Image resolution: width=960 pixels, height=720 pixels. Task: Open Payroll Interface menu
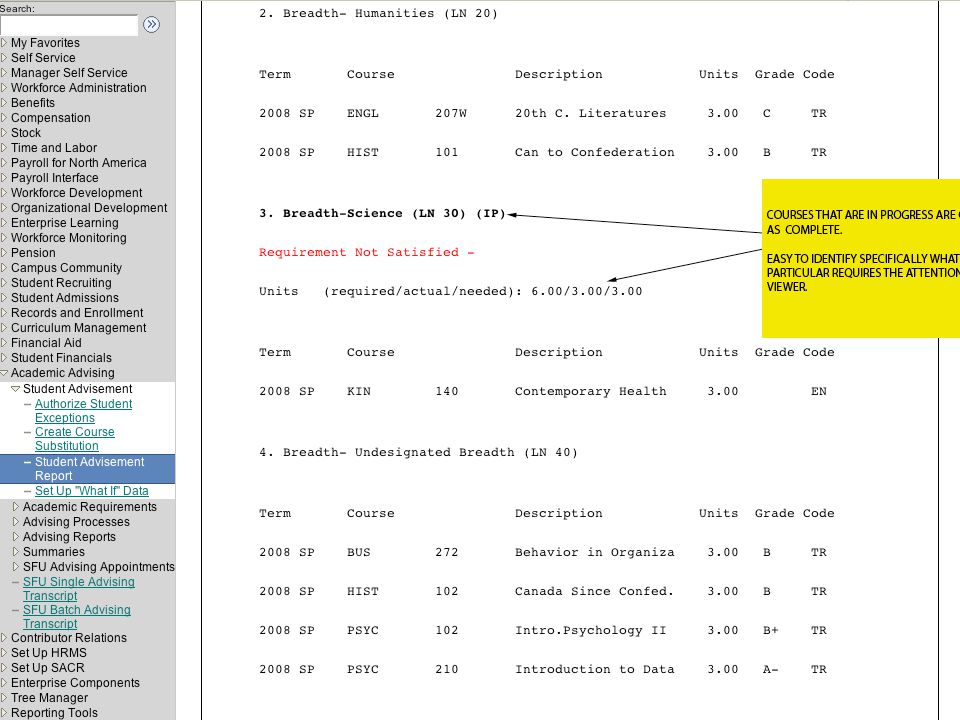point(54,178)
